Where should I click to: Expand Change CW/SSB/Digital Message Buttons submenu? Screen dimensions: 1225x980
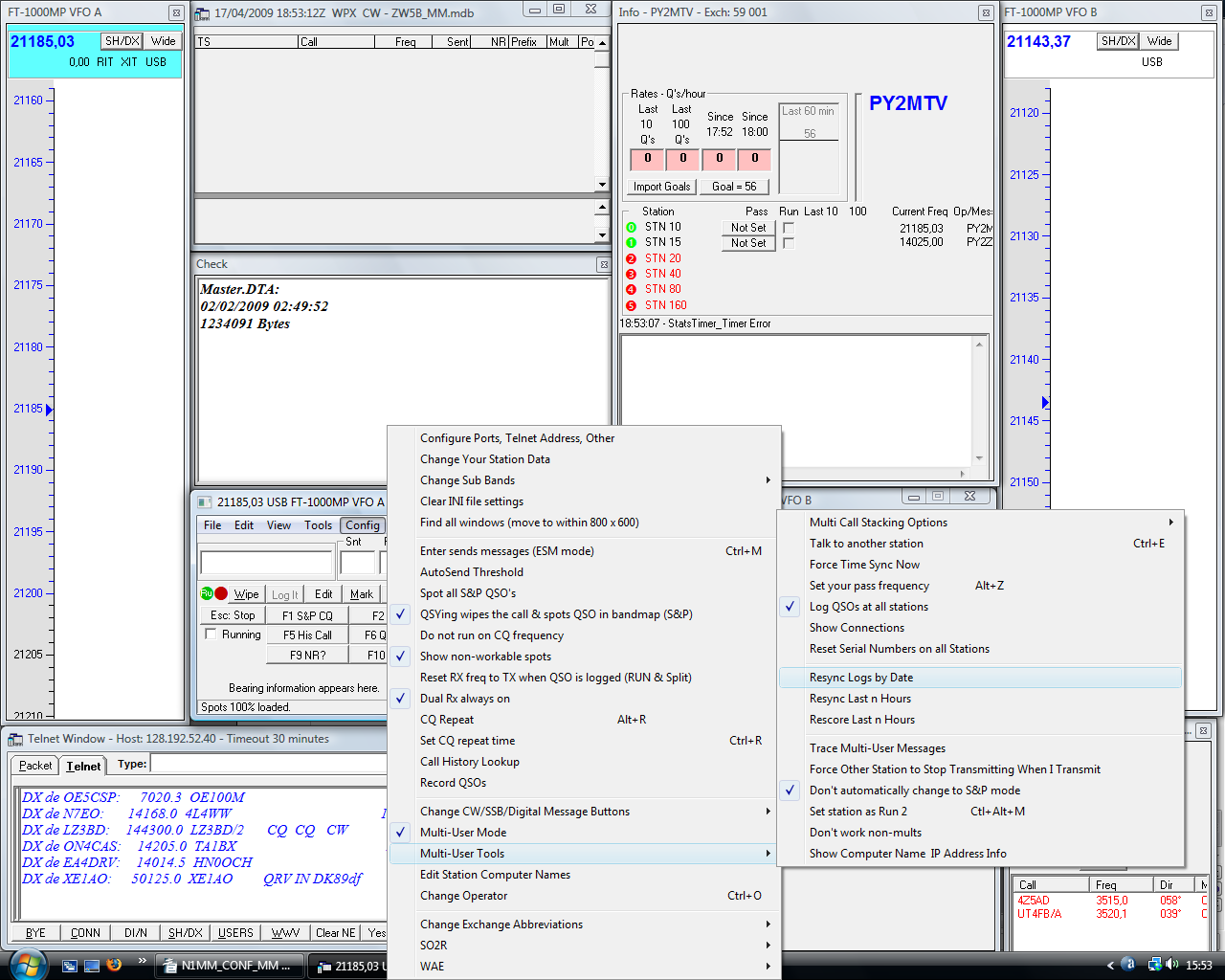(x=585, y=812)
